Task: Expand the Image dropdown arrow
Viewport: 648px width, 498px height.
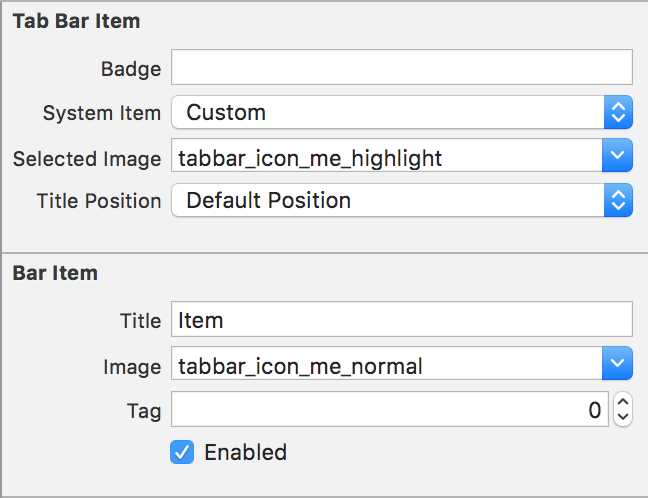Action: tap(618, 365)
